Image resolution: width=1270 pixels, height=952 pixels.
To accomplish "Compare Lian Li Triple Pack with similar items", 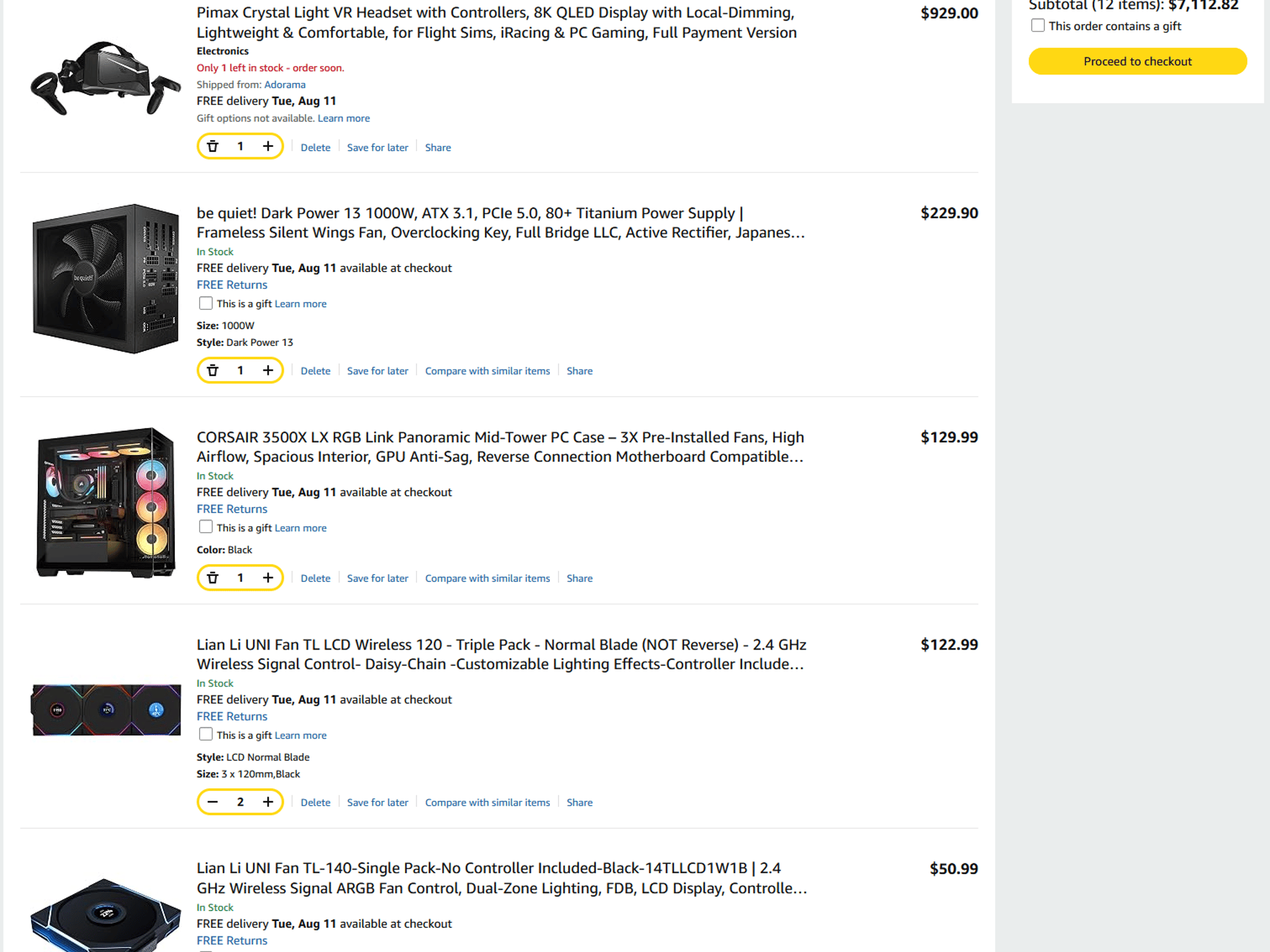I will pyautogui.click(x=487, y=803).
